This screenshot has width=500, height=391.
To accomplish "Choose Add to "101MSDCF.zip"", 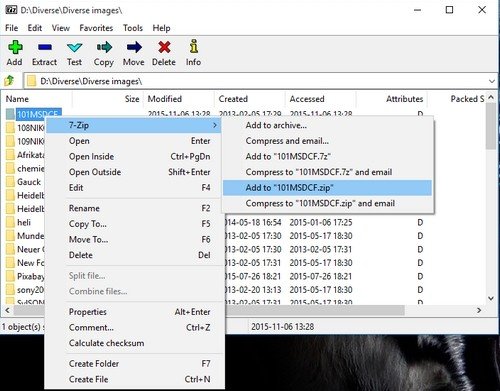I will [327, 188].
